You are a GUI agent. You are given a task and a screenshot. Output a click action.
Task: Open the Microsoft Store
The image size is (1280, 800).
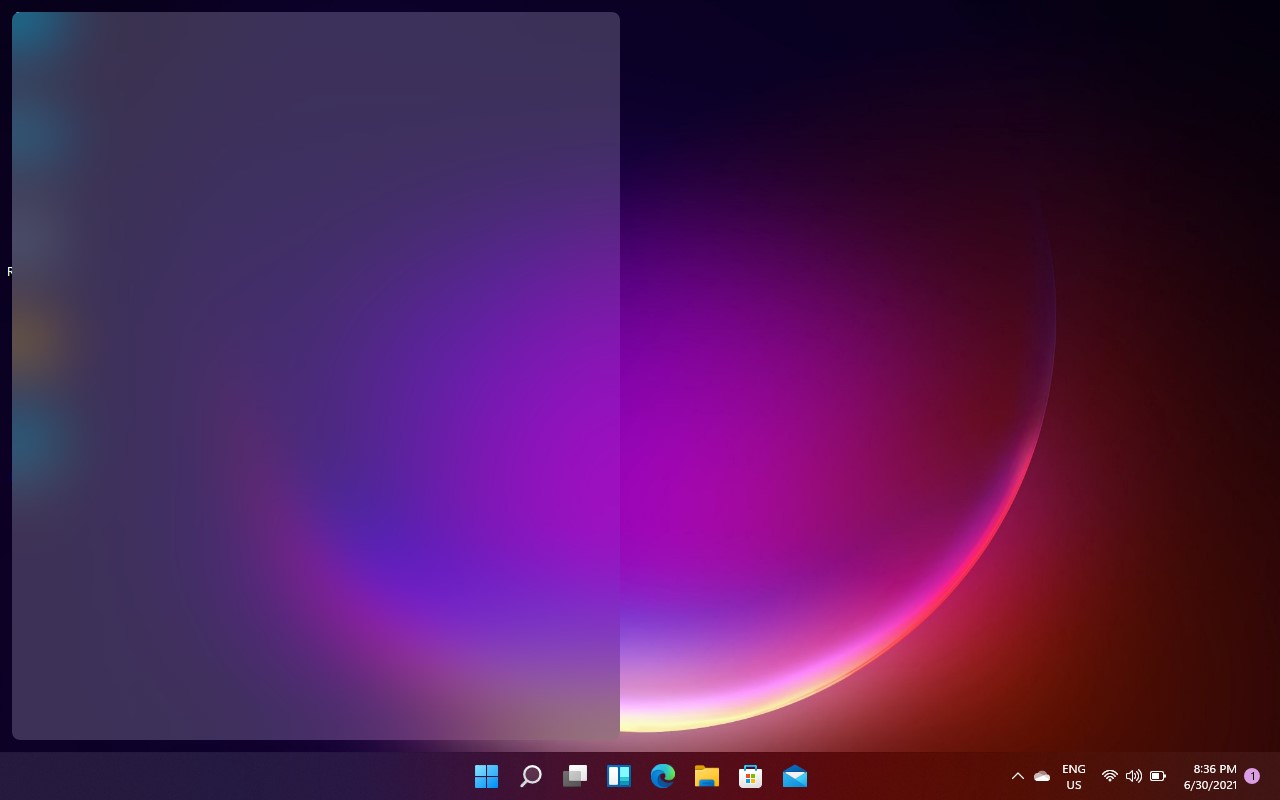(x=750, y=775)
